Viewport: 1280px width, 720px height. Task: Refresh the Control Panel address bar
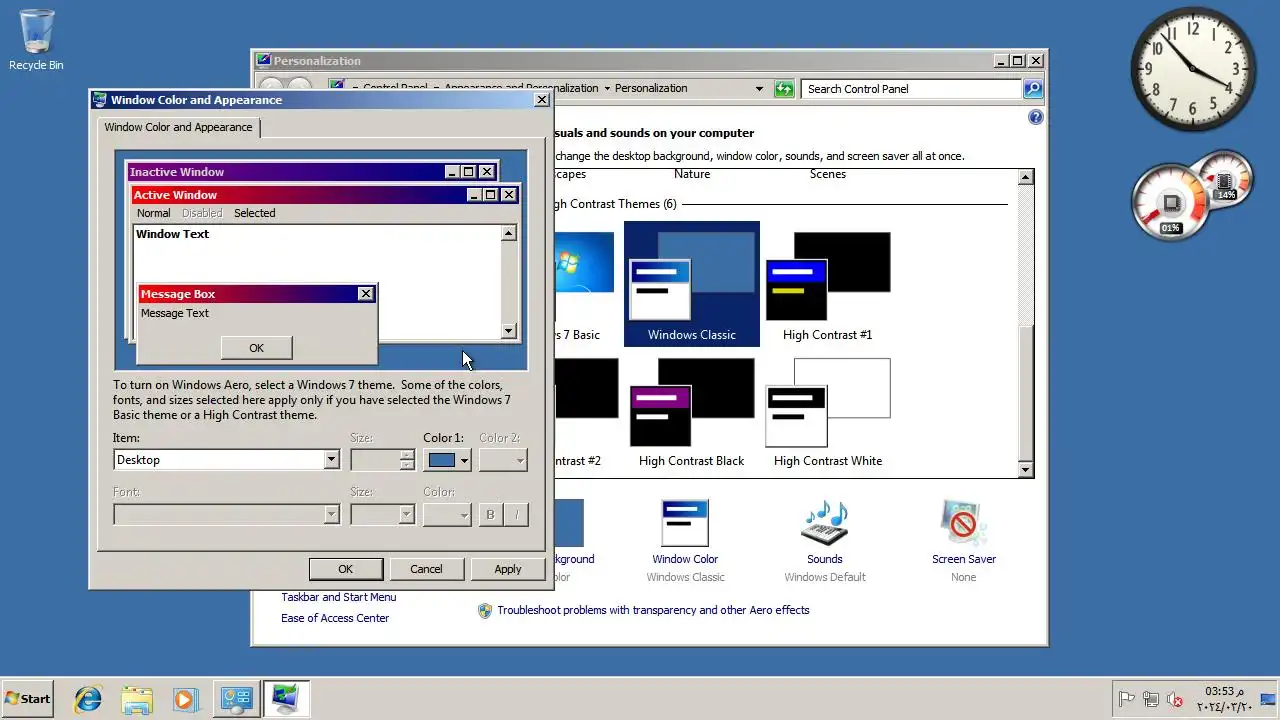784,89
